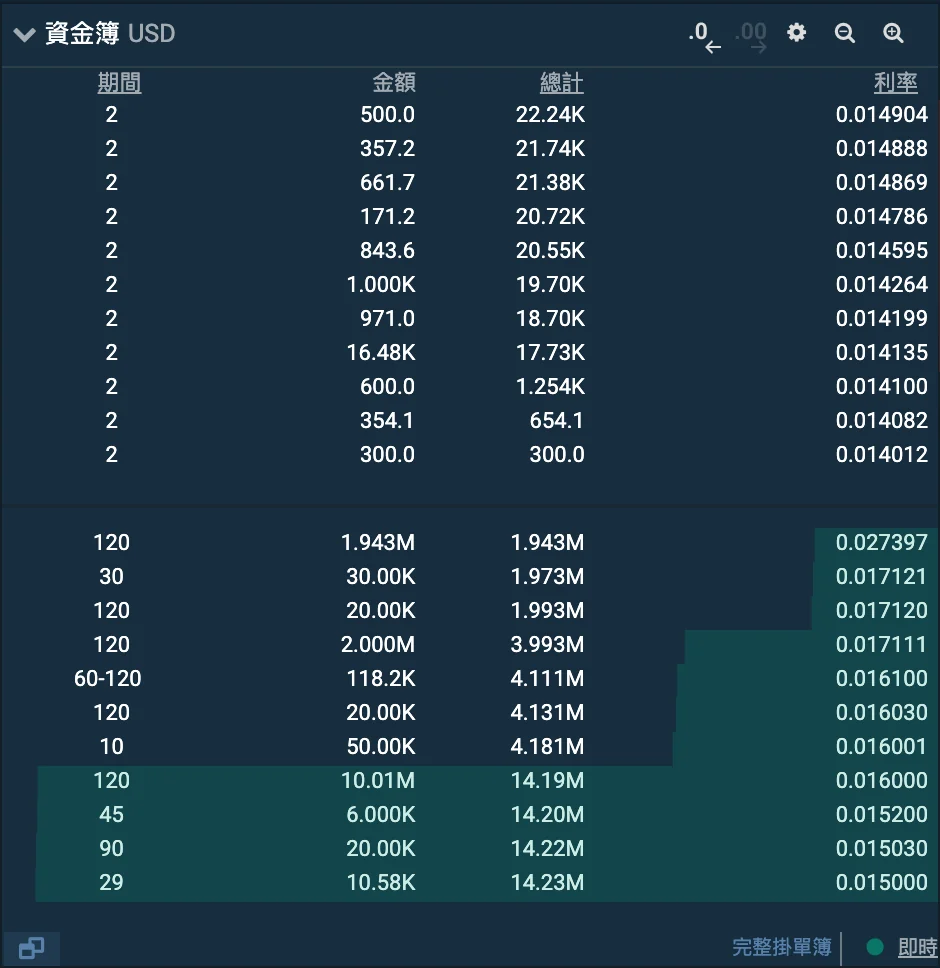This screenshot has width=940, height=968.
Task: Select offer rate 0.017120
Action: click(881, 610)
